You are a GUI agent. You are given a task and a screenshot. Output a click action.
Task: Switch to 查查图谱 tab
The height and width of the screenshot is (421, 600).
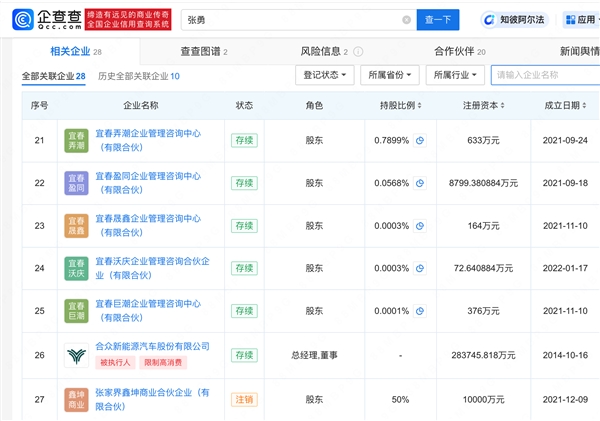tap(204, 52)
